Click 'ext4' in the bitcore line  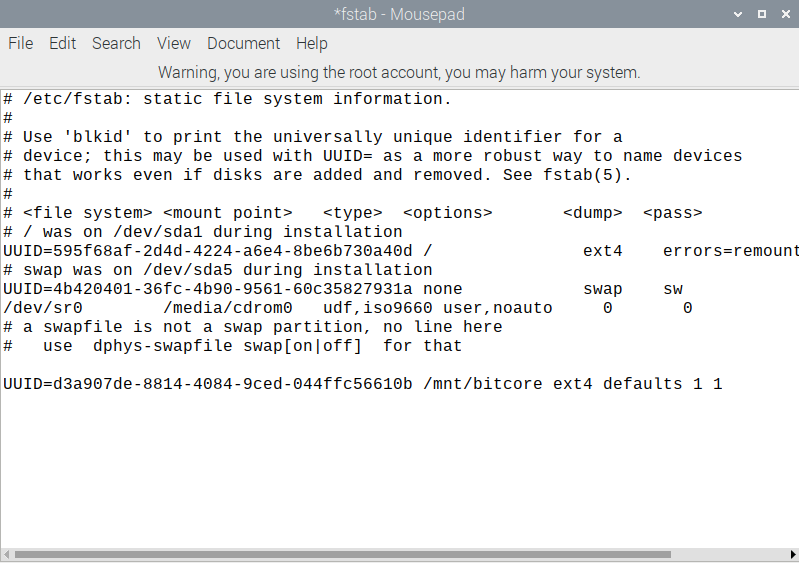tap(573, 384)
